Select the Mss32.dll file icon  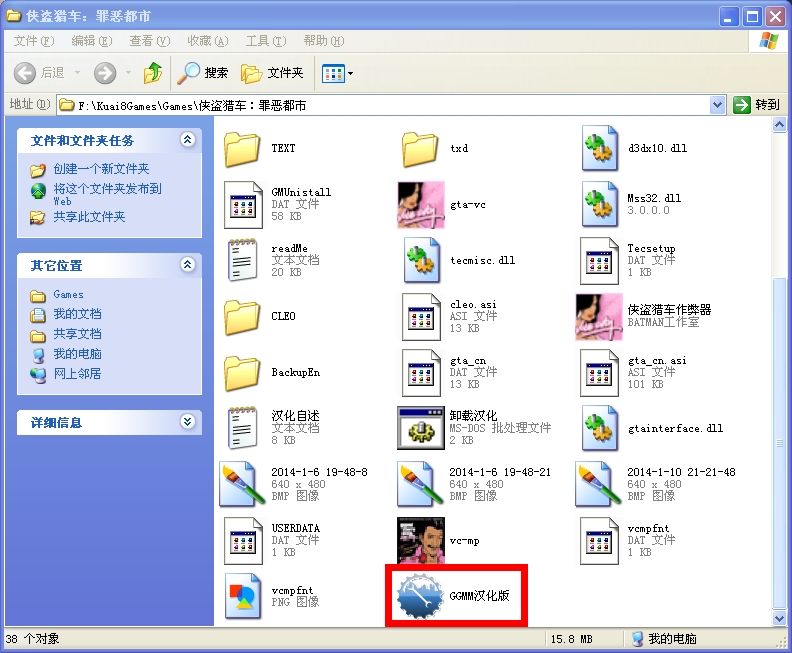tap(599, 204)
